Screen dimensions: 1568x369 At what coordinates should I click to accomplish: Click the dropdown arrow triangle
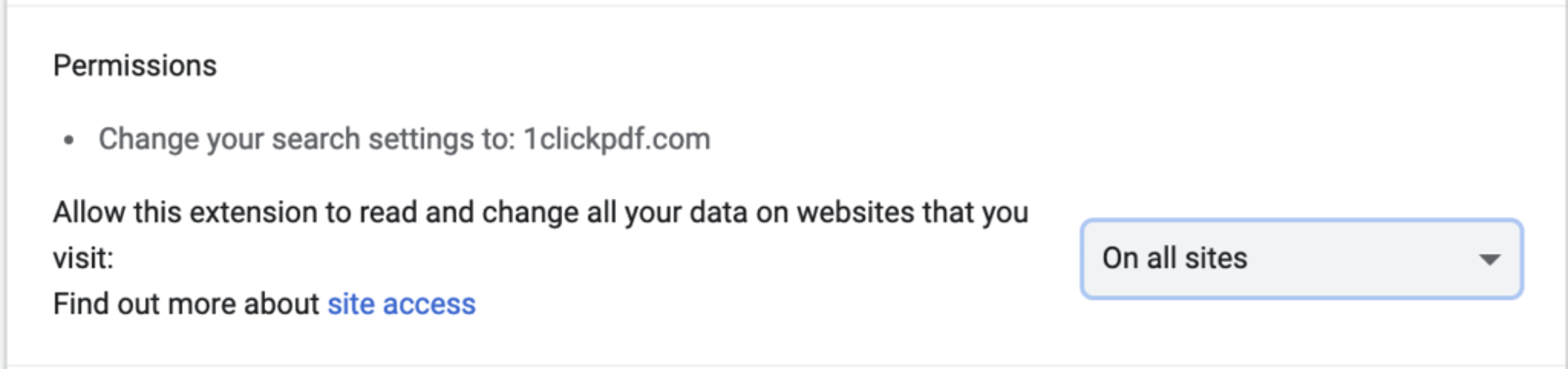point(1489,260)
